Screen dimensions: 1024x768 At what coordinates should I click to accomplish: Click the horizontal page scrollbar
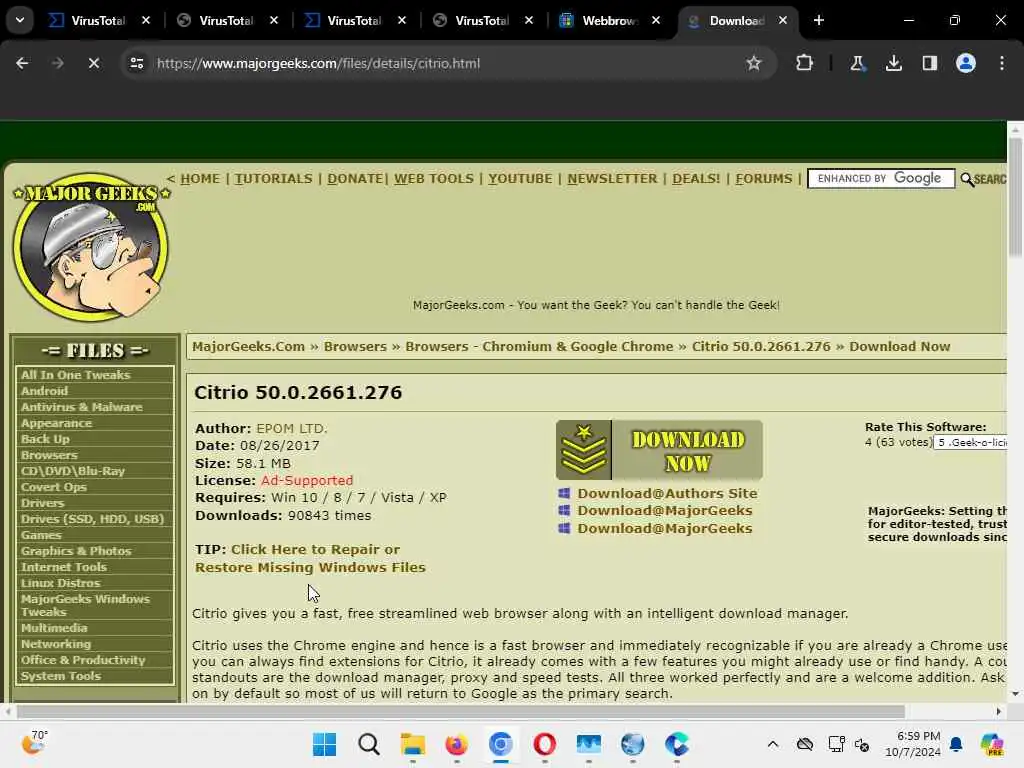[x=460, y=711]
